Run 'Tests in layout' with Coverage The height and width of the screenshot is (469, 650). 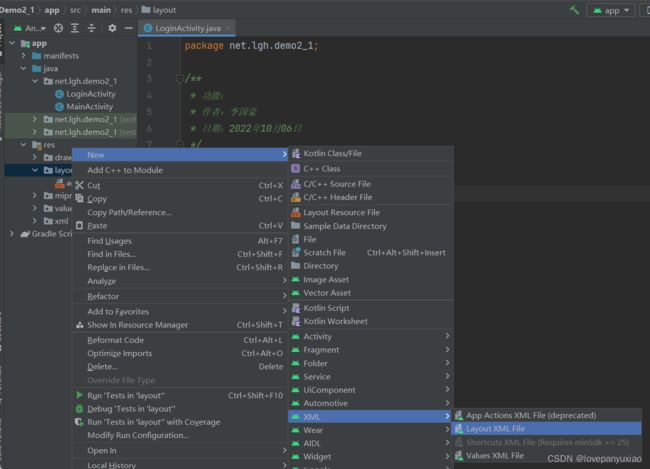tap(180, 422)
